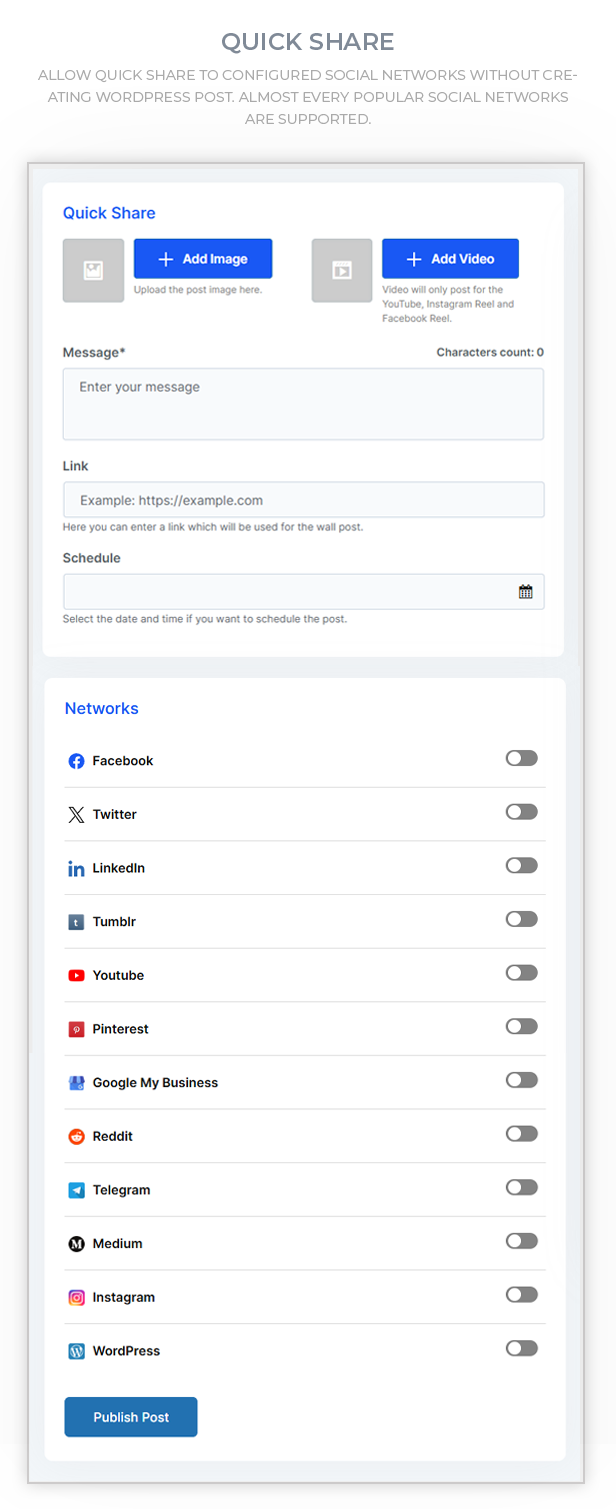Click the image placeholder thumbnail

tap(93, 270)
